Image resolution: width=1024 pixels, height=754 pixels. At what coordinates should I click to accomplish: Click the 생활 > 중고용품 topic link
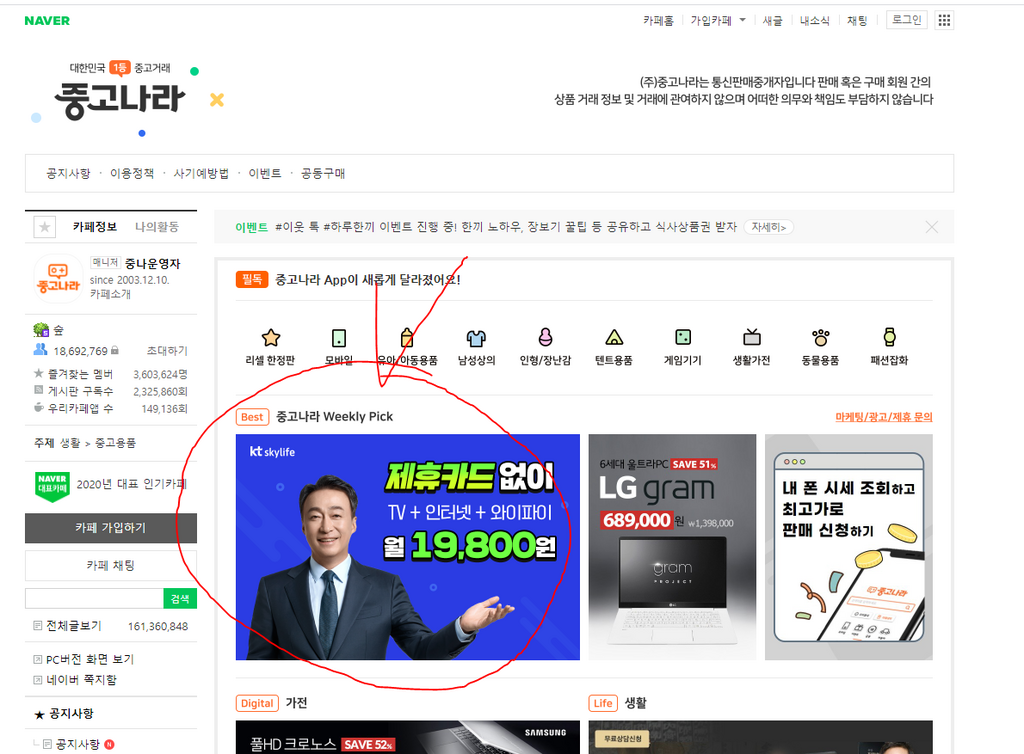click(98, 443)
